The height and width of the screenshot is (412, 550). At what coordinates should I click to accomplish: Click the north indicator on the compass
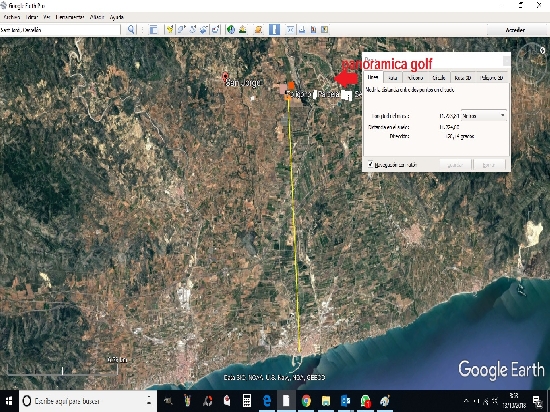click(542, 50)
